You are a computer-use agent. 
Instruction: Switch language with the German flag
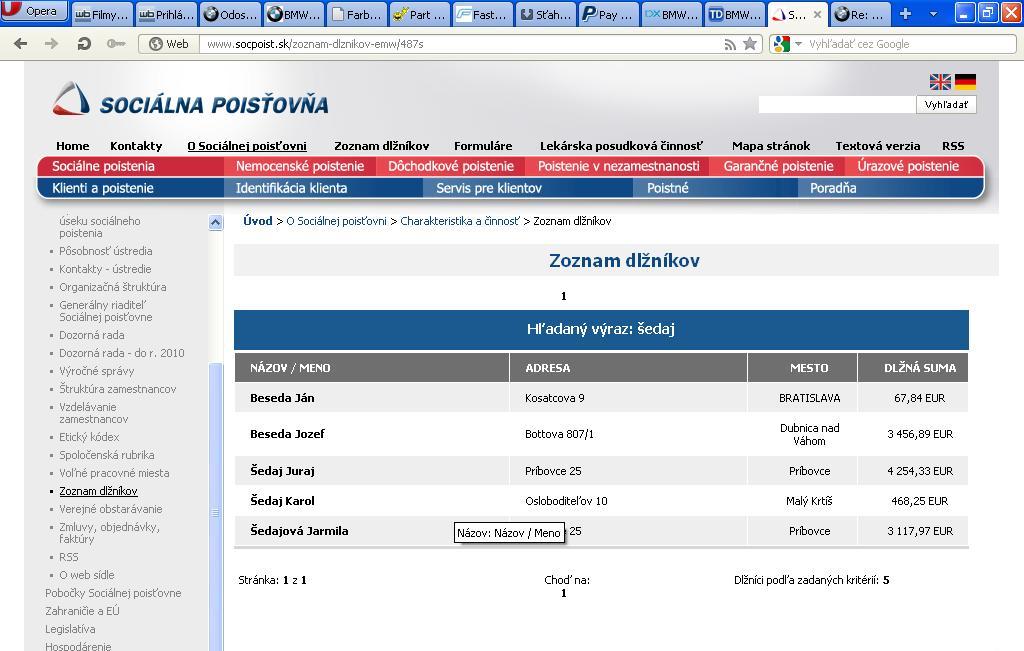tap(965, 82)
